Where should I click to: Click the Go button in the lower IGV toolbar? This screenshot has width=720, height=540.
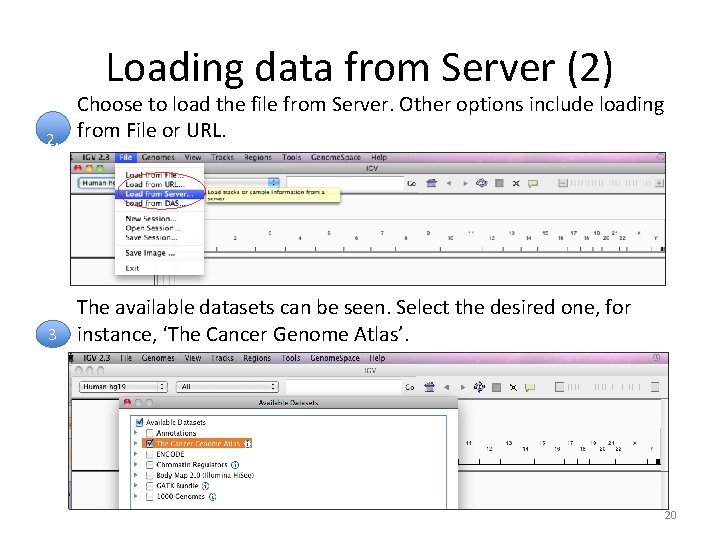tap(410, 388)
